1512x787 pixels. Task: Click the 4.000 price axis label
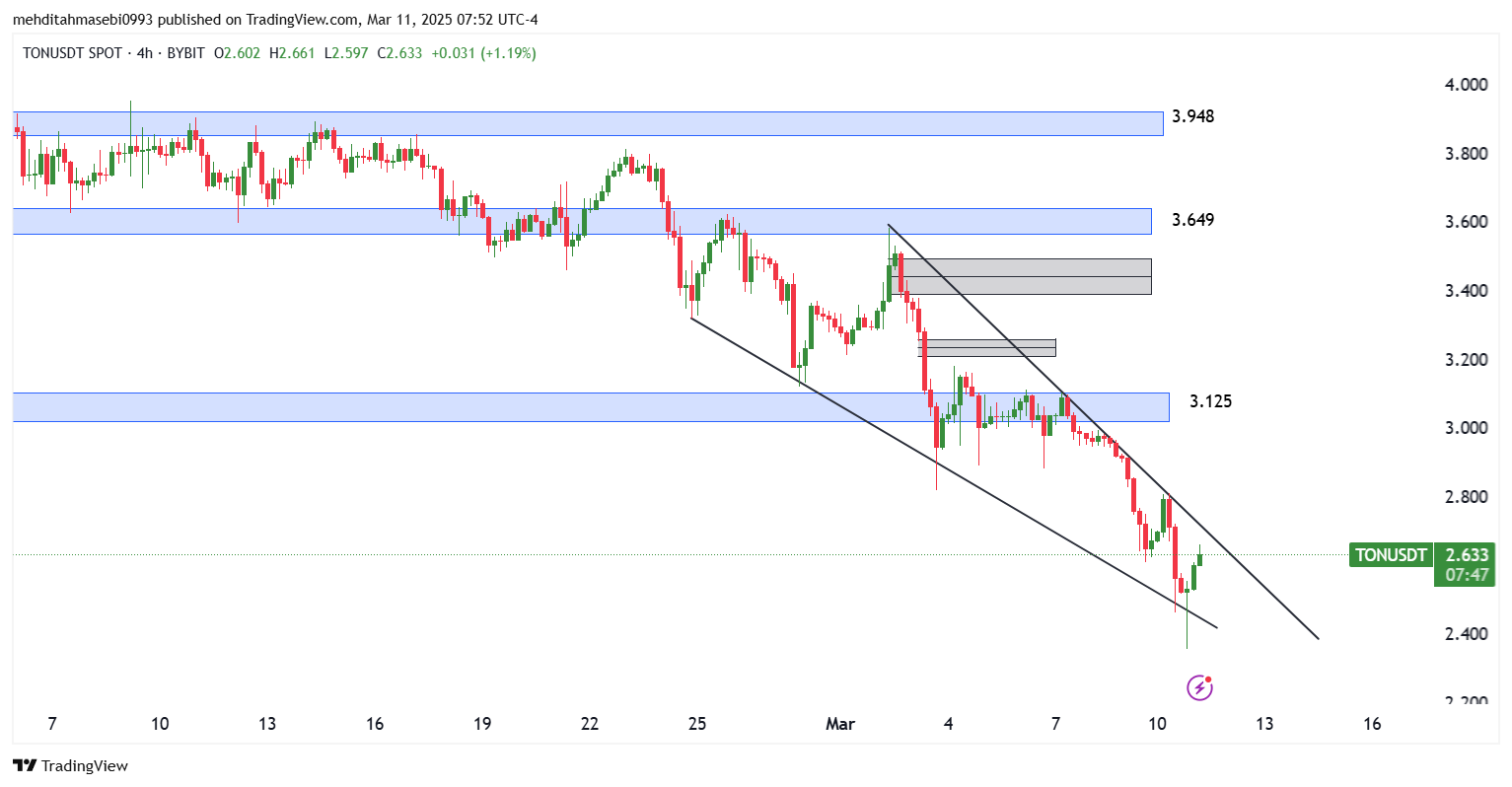point(1467,85)
